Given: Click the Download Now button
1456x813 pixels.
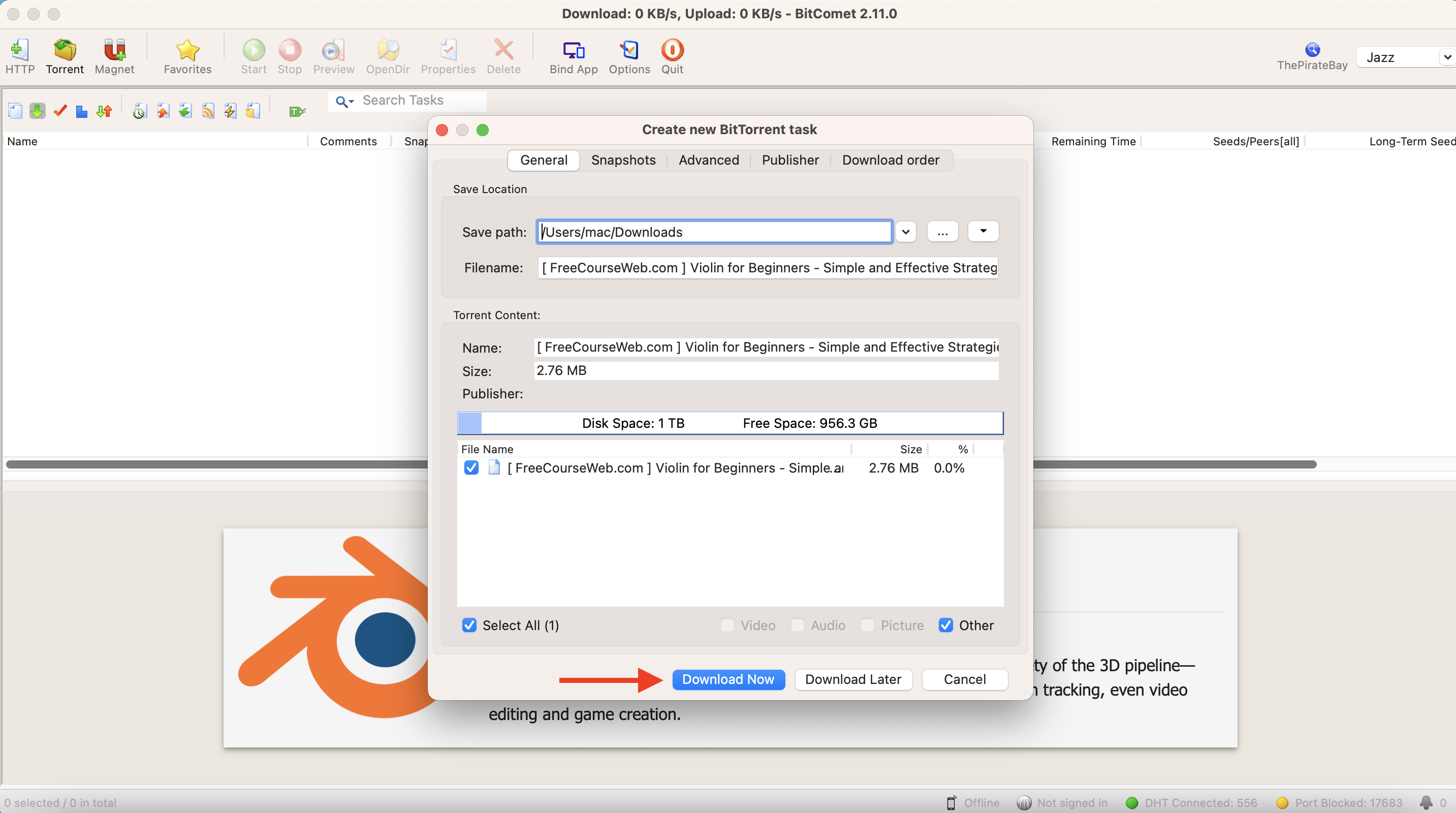Looking at the screenshot, I should pos(728,679).
